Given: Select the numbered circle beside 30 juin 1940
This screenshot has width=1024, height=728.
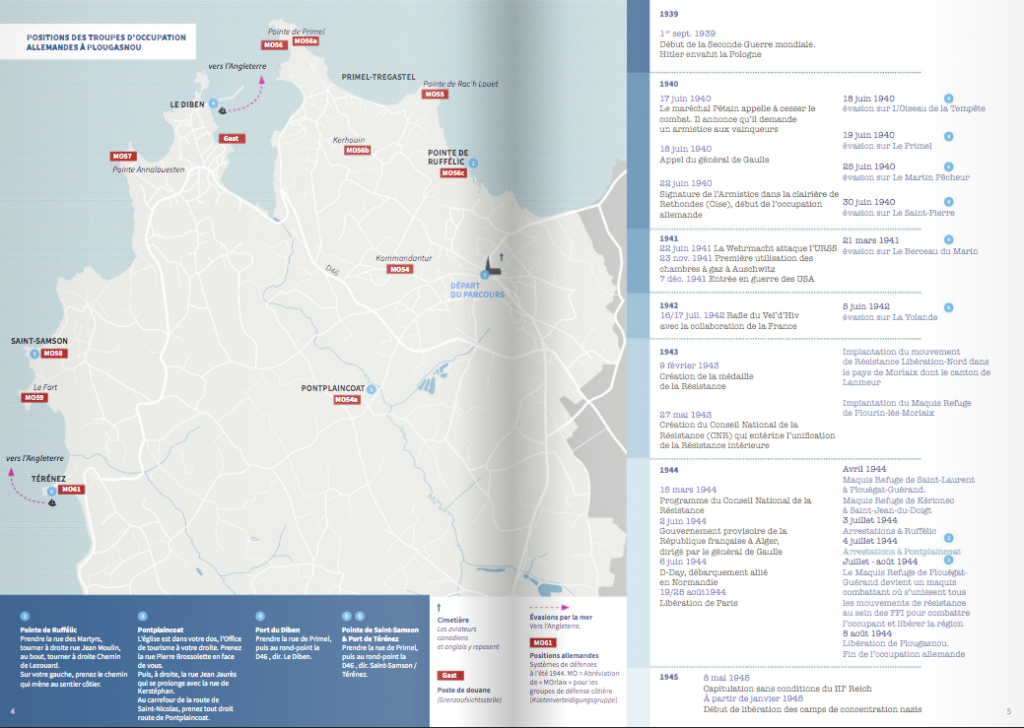Looking at the screenshot, I should coord(948,202).
